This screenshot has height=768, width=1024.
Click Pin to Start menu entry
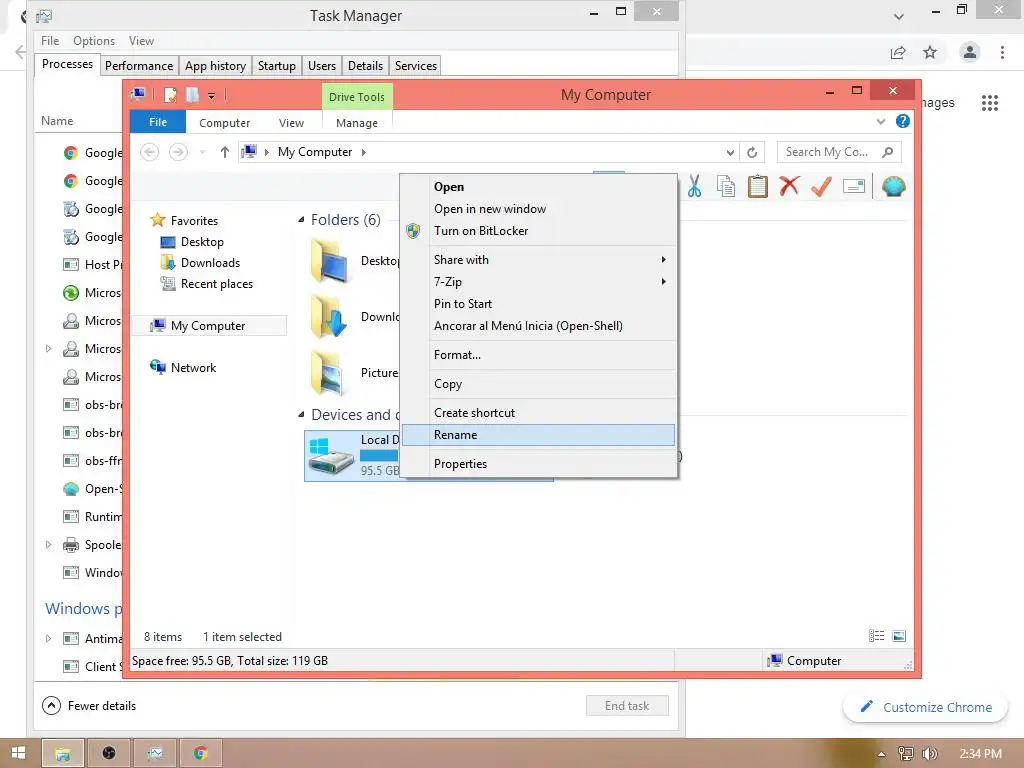(538, 304)
